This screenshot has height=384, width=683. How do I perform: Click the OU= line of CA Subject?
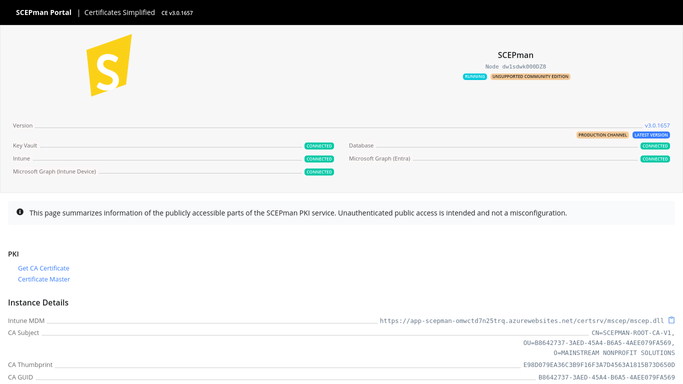(599, 343)
